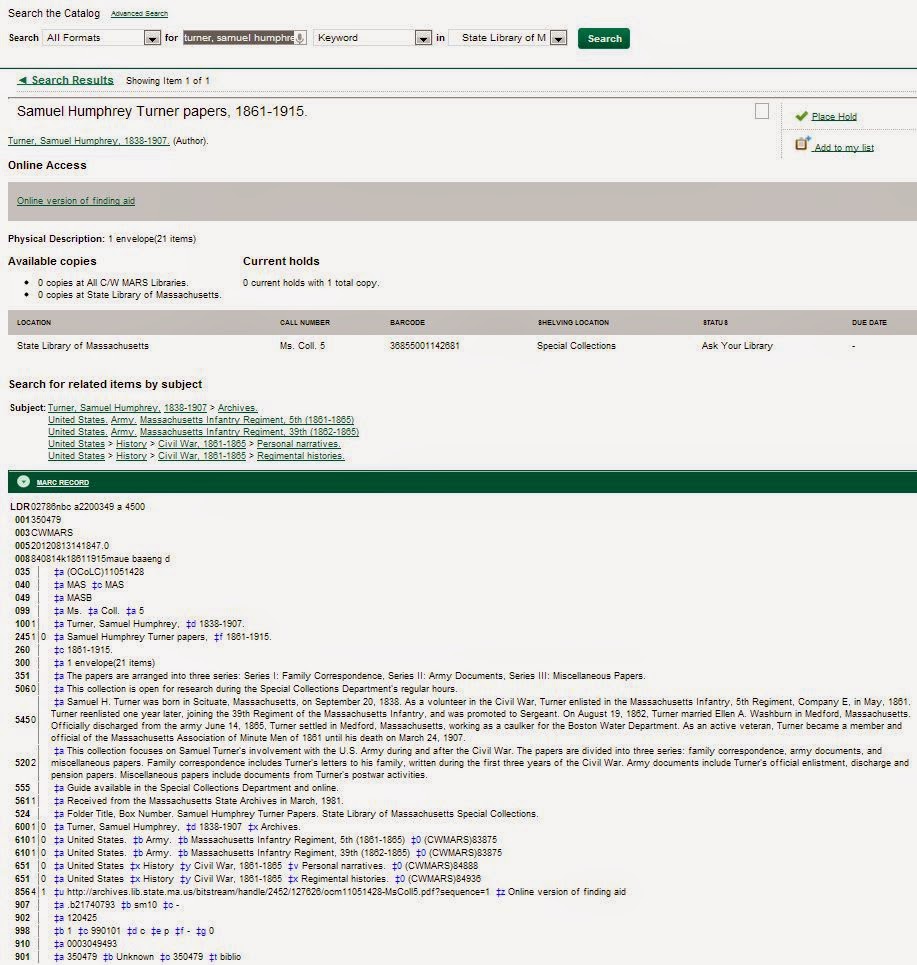Click United States link in Regimental histories row
This screenshot has width=917, height=965.
click(x=76, y=456)
